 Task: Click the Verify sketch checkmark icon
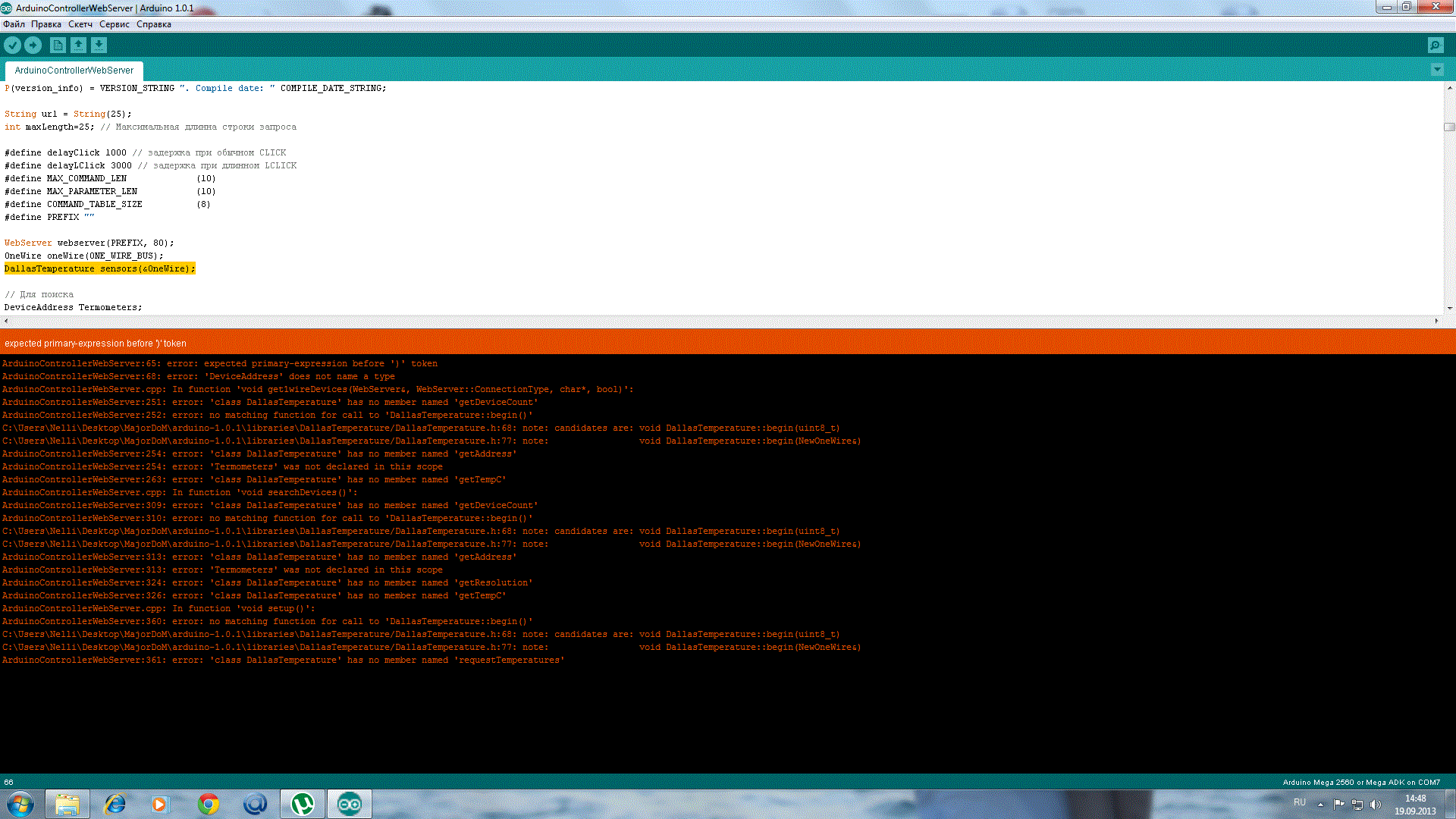12,45
